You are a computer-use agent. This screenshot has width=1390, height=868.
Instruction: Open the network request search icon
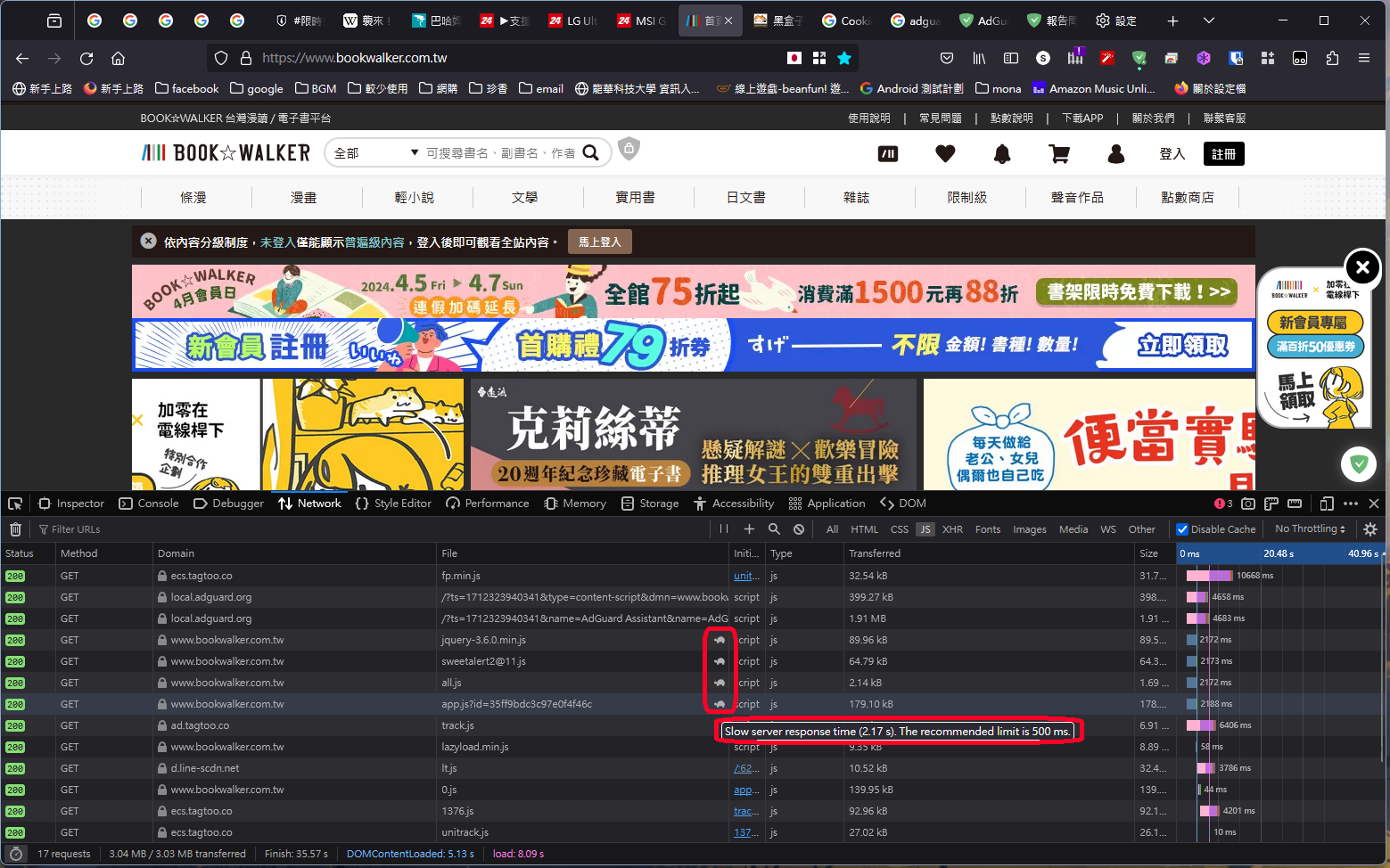pyautogui.click(x=773, y=528)
